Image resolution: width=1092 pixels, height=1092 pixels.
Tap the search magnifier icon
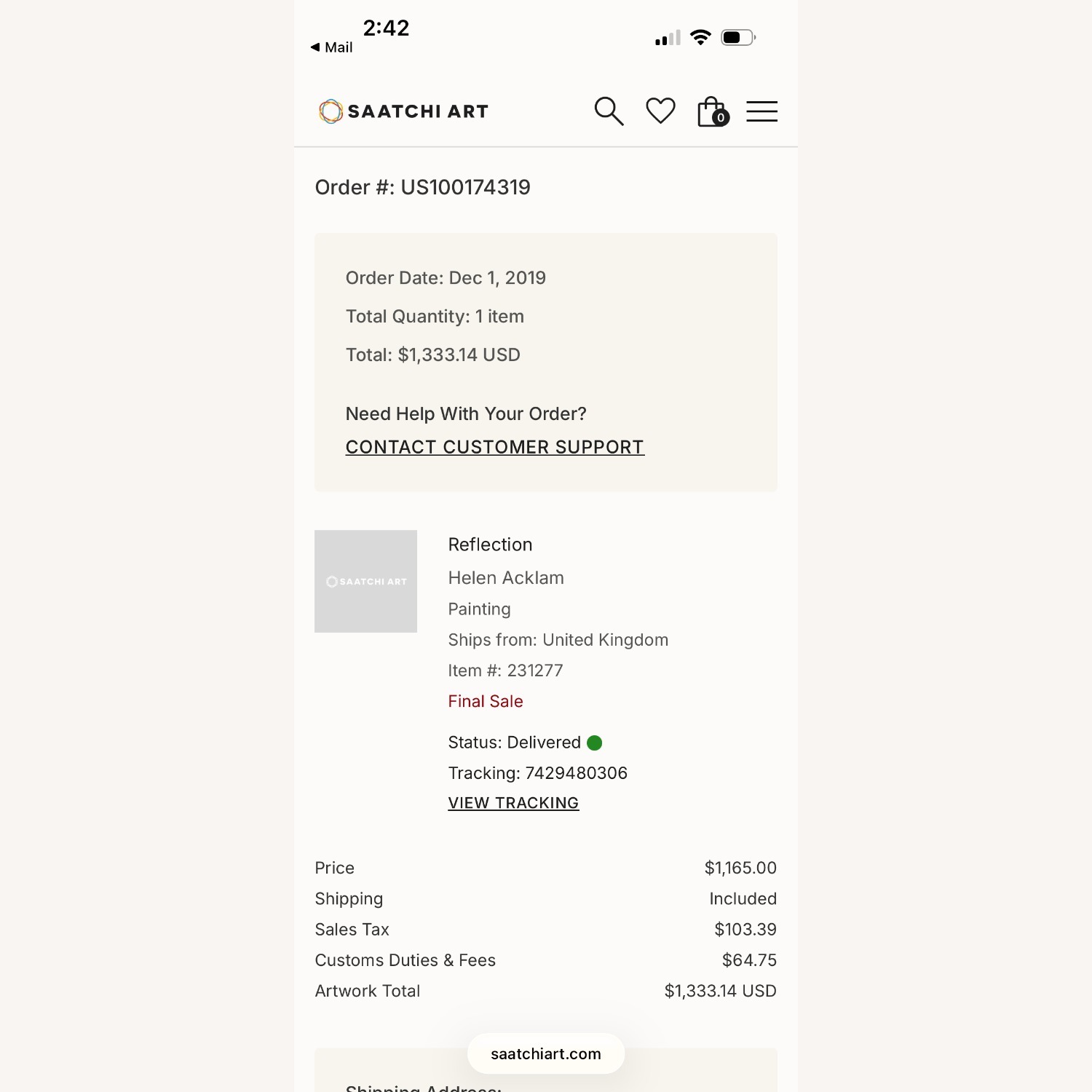[x=609, y=111]
